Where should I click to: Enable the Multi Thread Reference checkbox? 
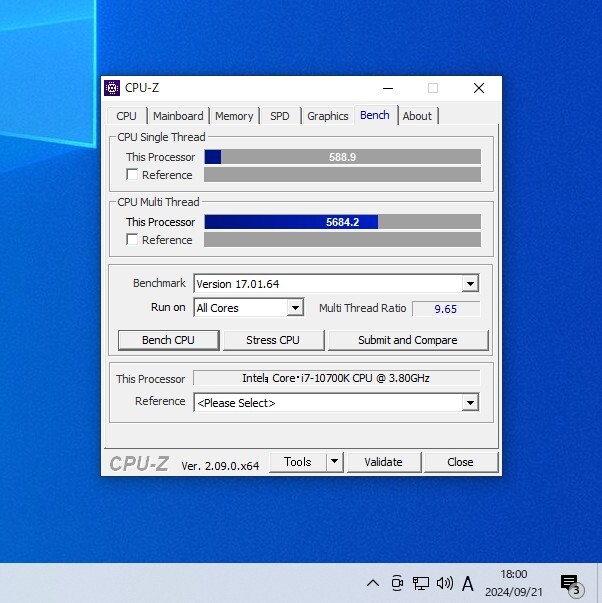coord(132,239)
